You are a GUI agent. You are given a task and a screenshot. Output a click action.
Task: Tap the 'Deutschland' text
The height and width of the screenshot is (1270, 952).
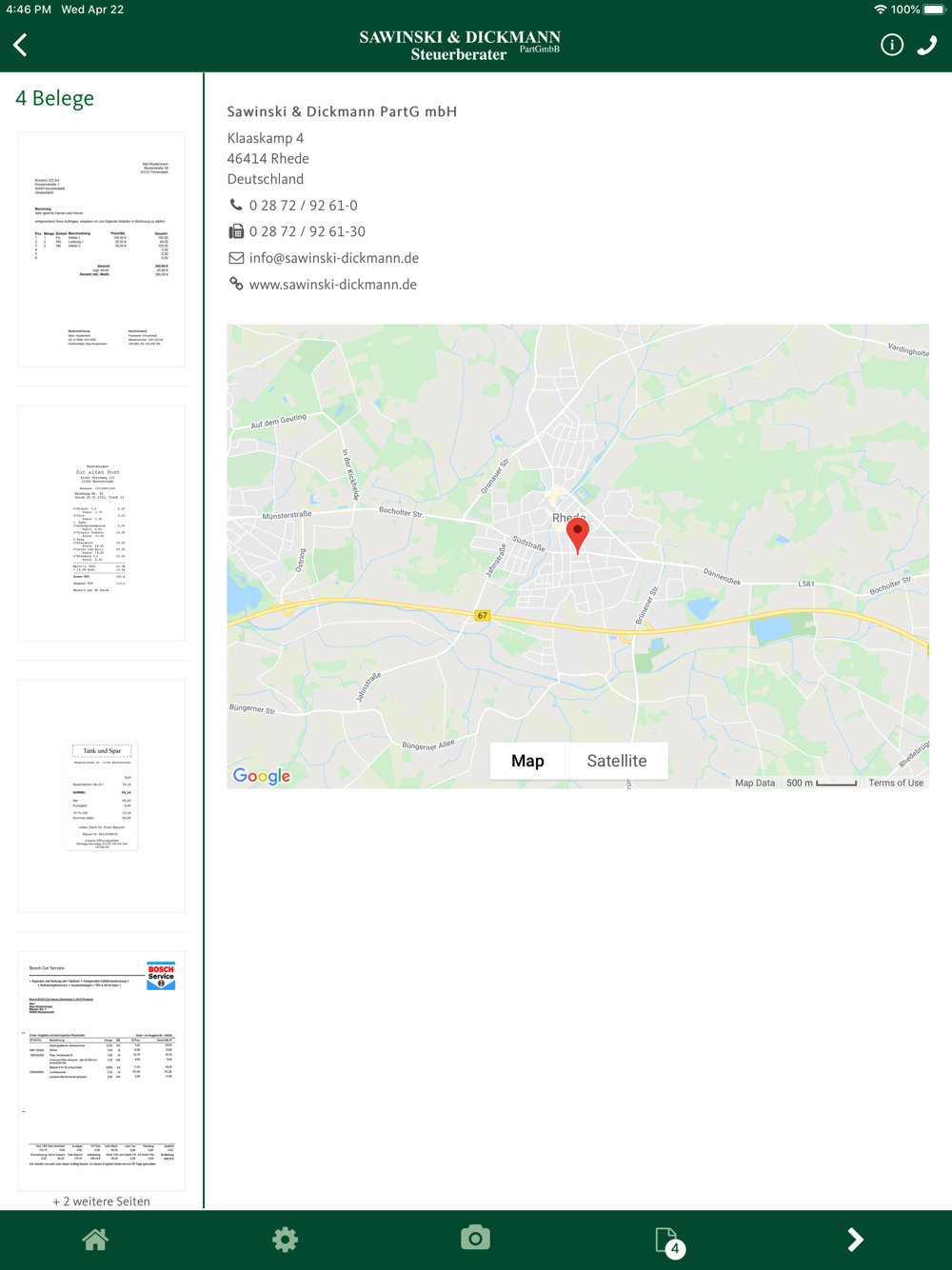[x=266, y=179]
